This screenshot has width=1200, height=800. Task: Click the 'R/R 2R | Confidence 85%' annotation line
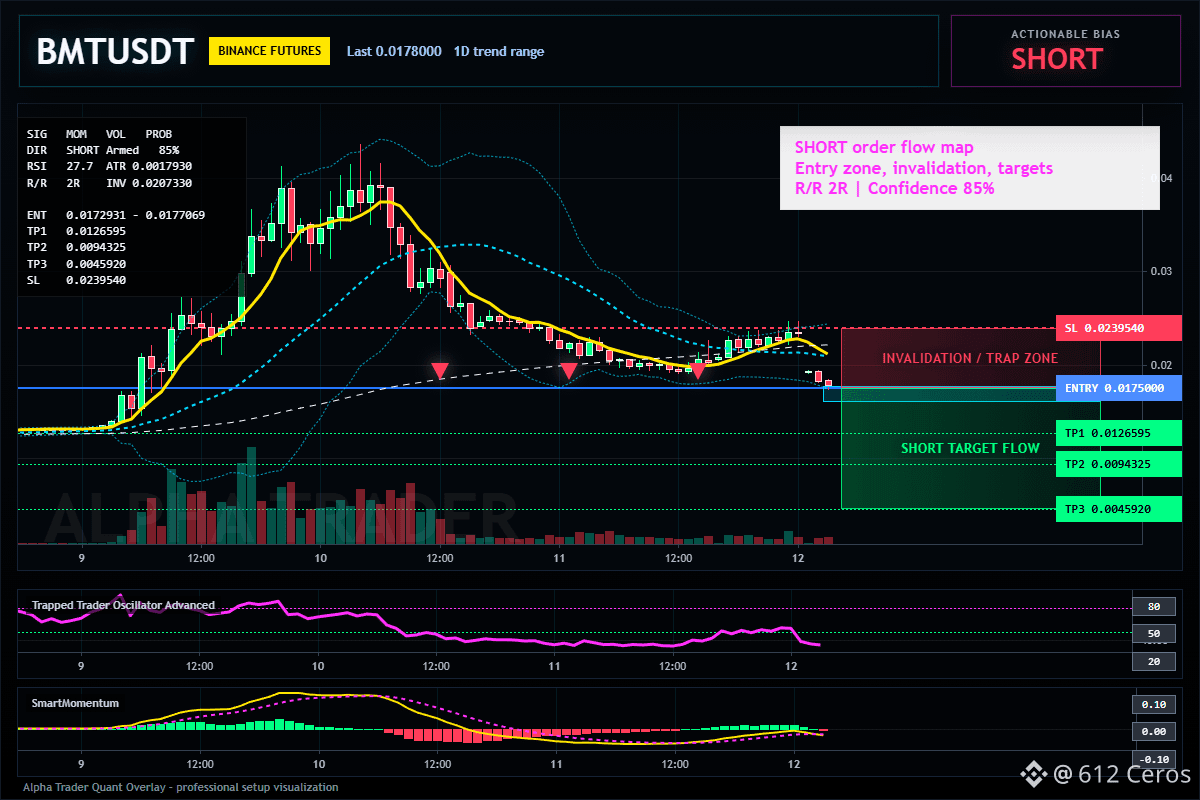(x=895, y=188)
